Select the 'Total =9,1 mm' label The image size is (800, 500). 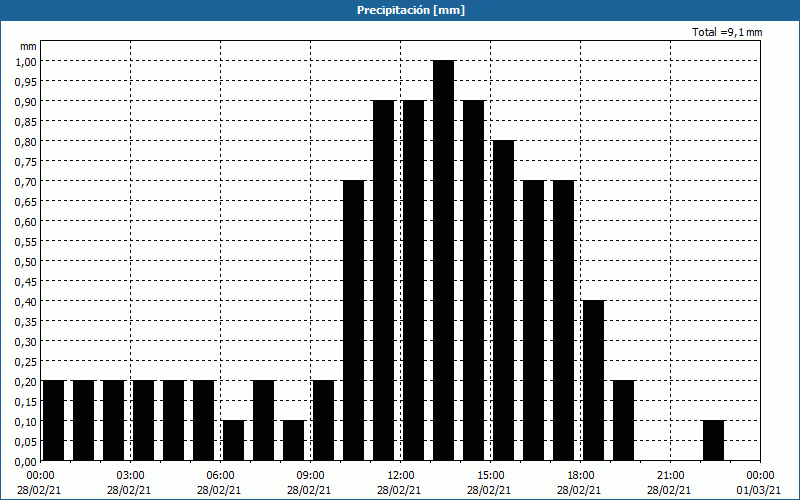[x=727, y=32]
